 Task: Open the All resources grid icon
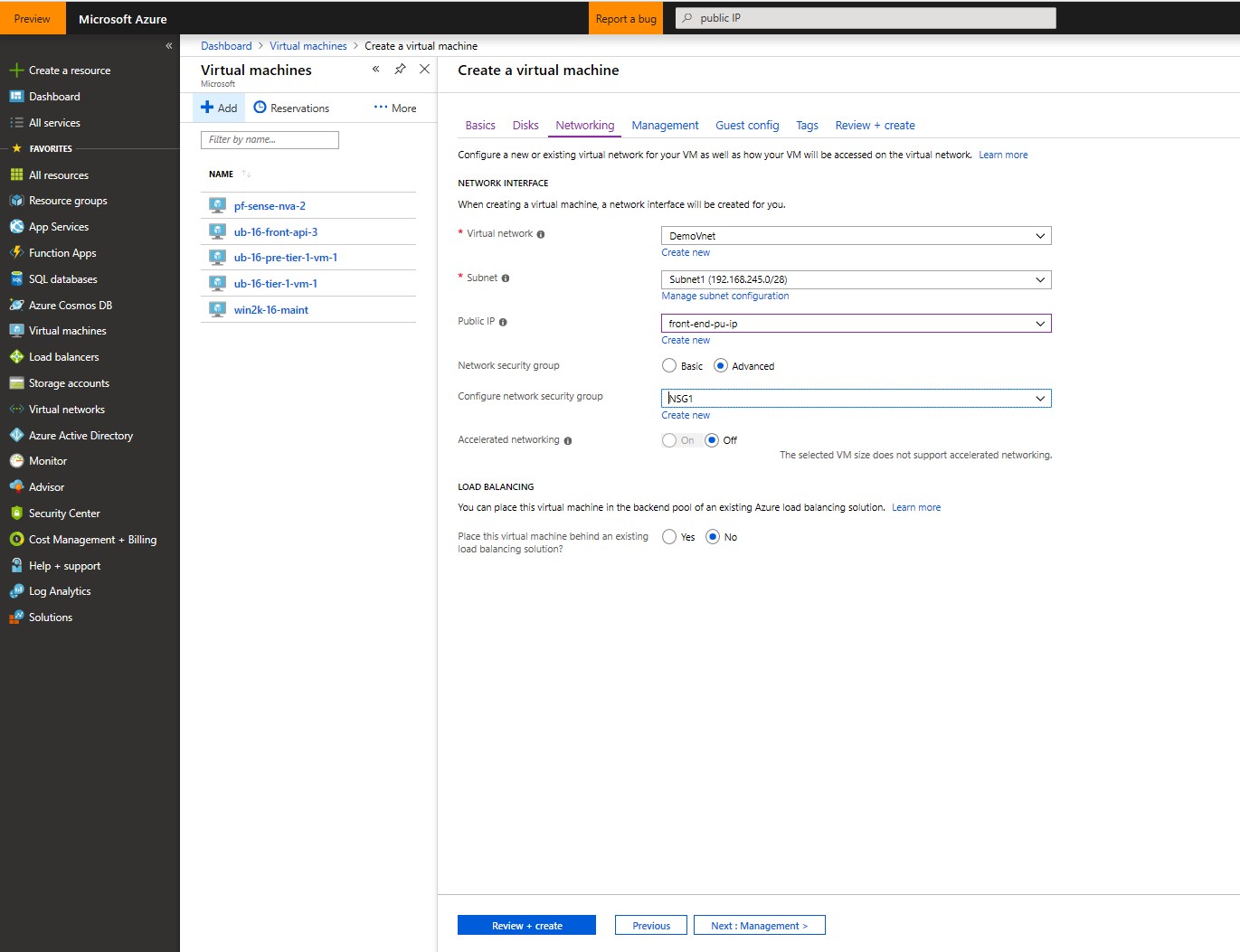(16, 175)
